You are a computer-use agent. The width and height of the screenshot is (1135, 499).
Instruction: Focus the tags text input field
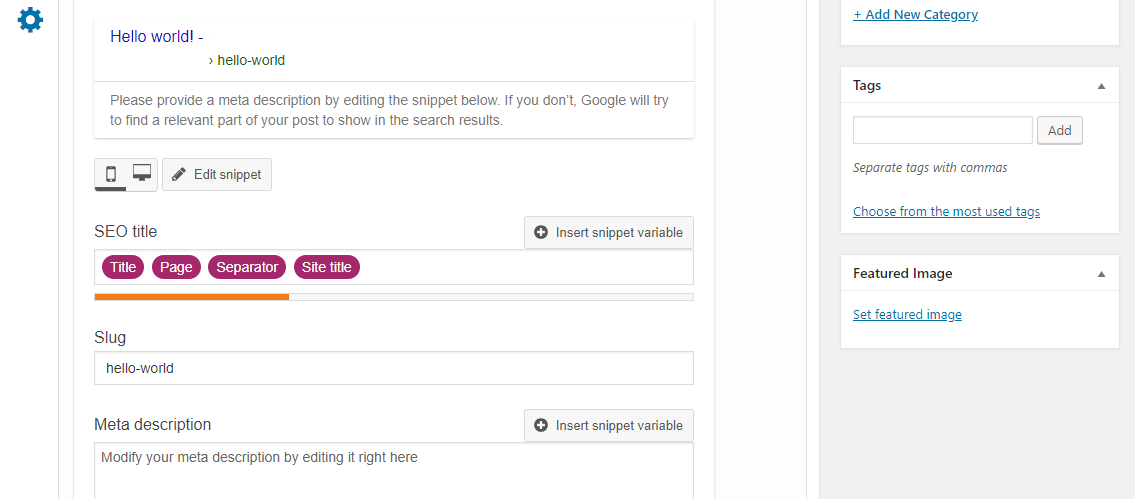click(x=942, y=130)
